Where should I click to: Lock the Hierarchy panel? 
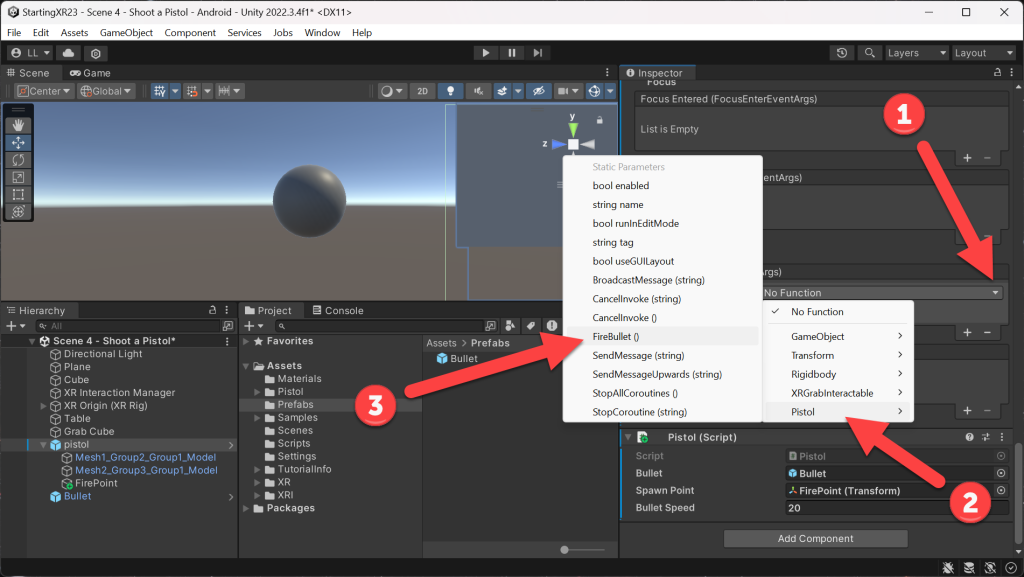(x=212, y=310)
